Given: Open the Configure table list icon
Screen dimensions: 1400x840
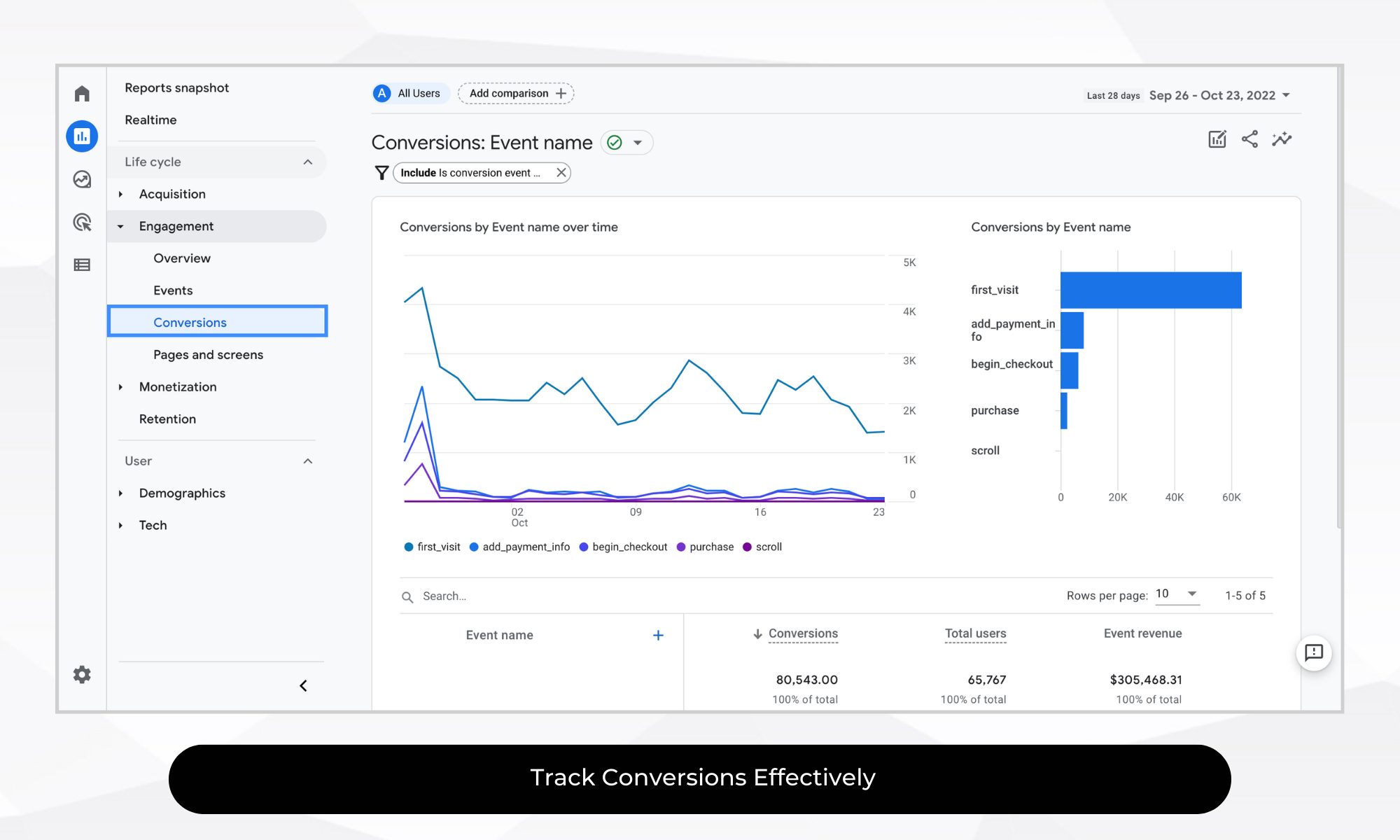Looking at the screenshot, I should tap(82, 265).
